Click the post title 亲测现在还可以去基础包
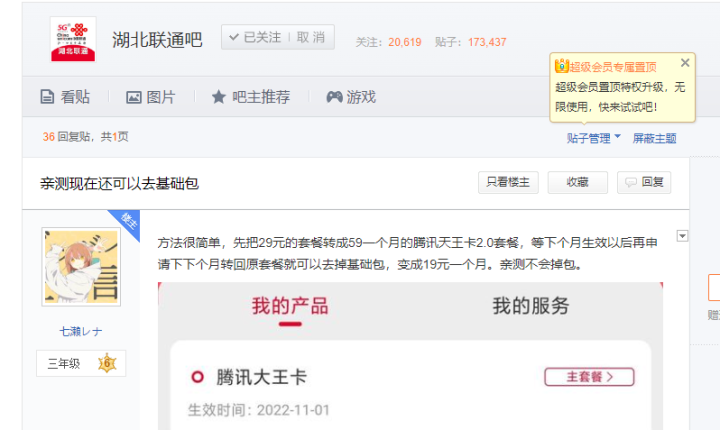 pos(119,184)
